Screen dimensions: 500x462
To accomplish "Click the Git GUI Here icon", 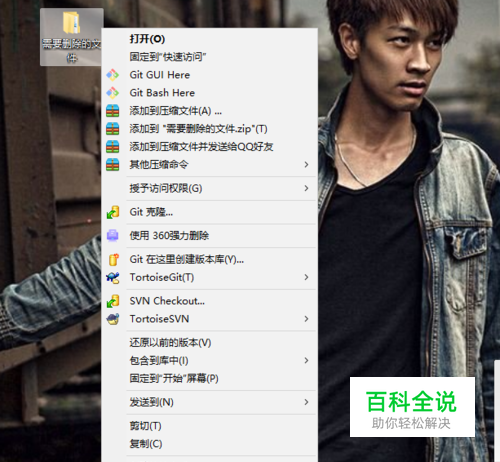I will click(x=112, y=75).
